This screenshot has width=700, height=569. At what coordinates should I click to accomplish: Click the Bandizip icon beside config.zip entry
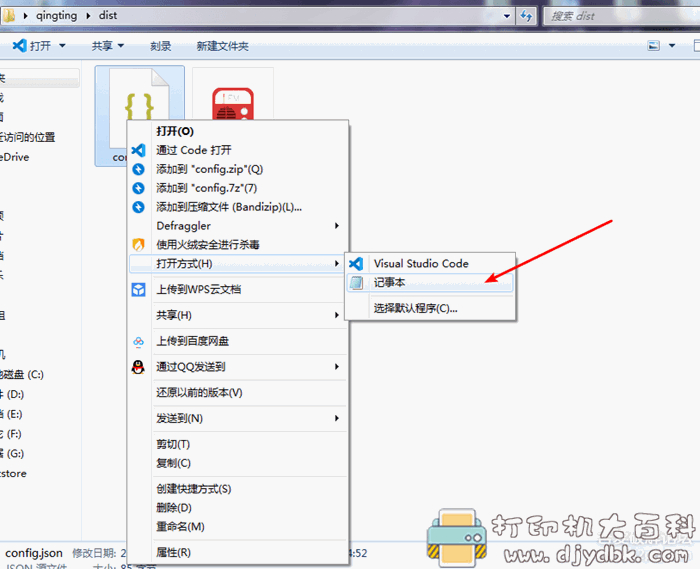138,169
